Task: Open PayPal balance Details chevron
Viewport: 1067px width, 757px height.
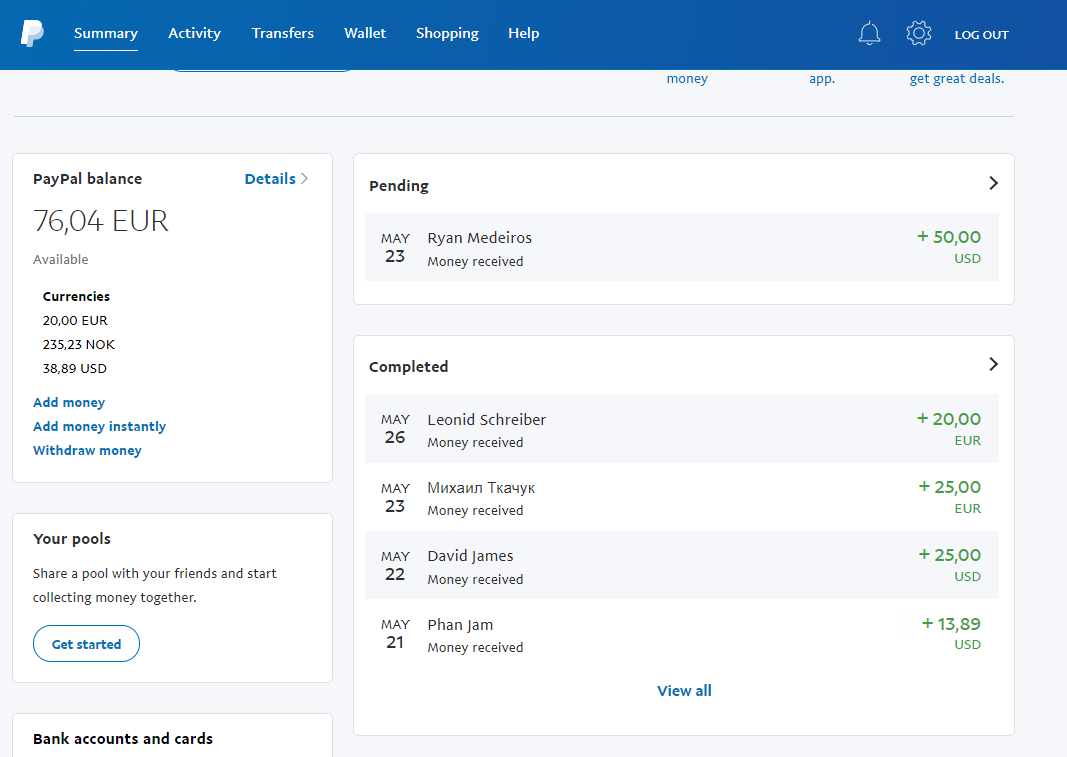Action: 304,178
